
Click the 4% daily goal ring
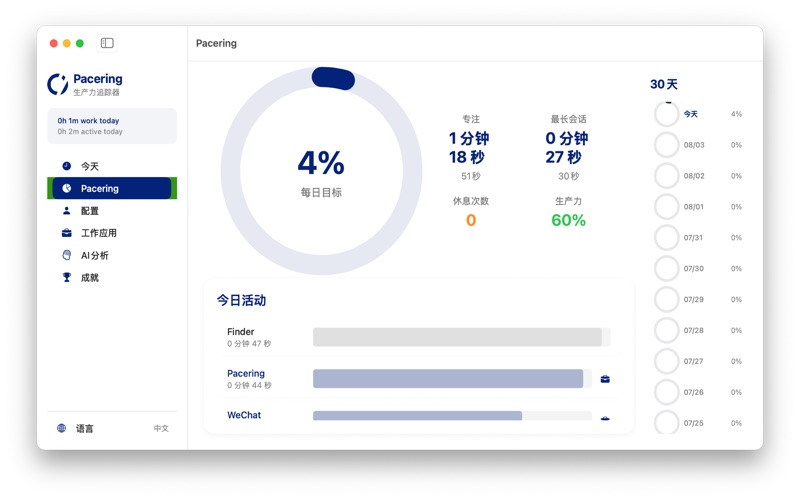coord(321,171)
